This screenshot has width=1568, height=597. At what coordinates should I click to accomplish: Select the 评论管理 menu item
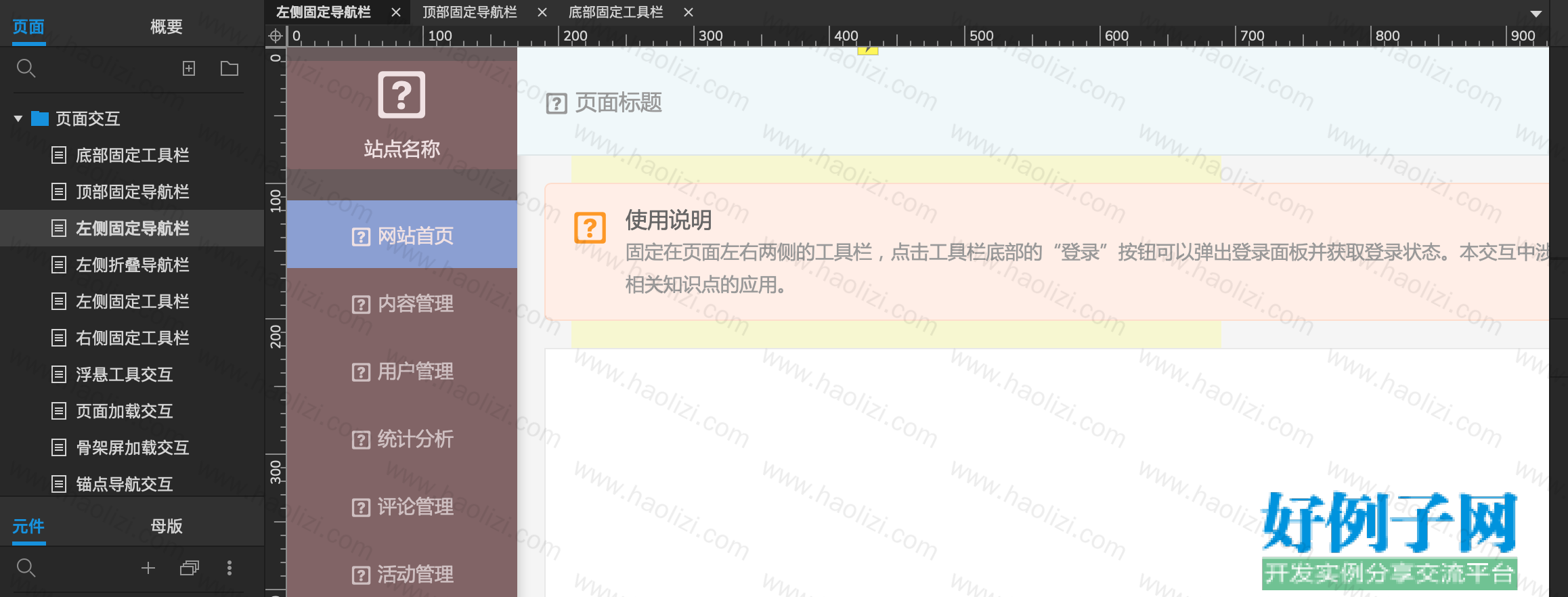[401, 507]
